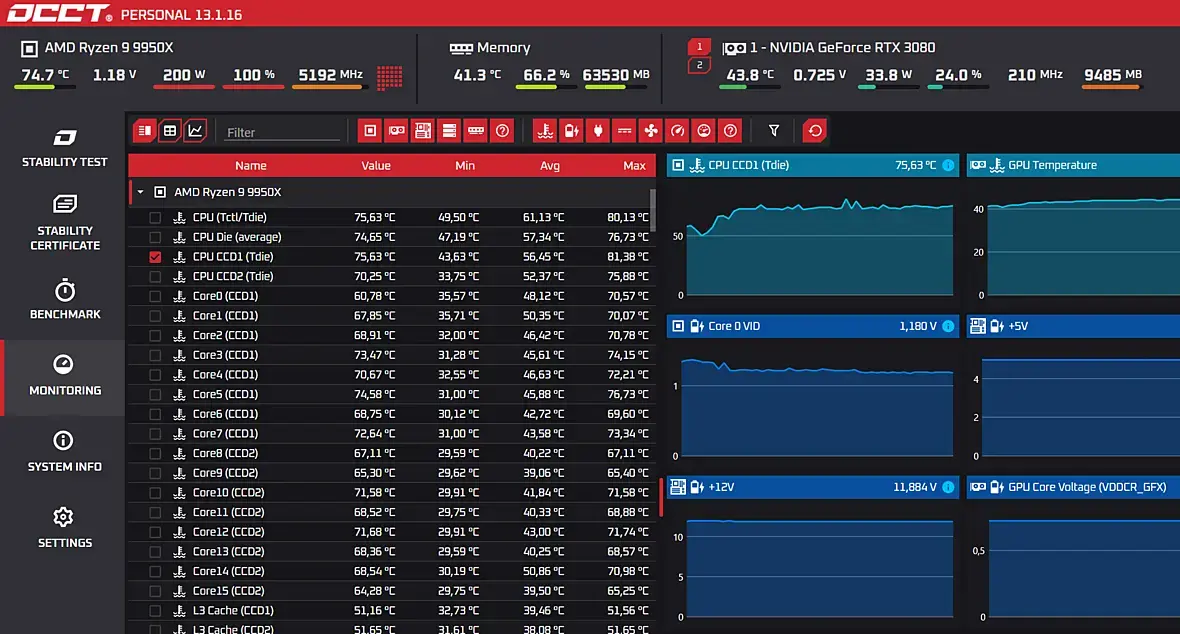Click the funnel filter icon
The image size is (1180, 634).
pyautogui.click(x=774, y=131)
